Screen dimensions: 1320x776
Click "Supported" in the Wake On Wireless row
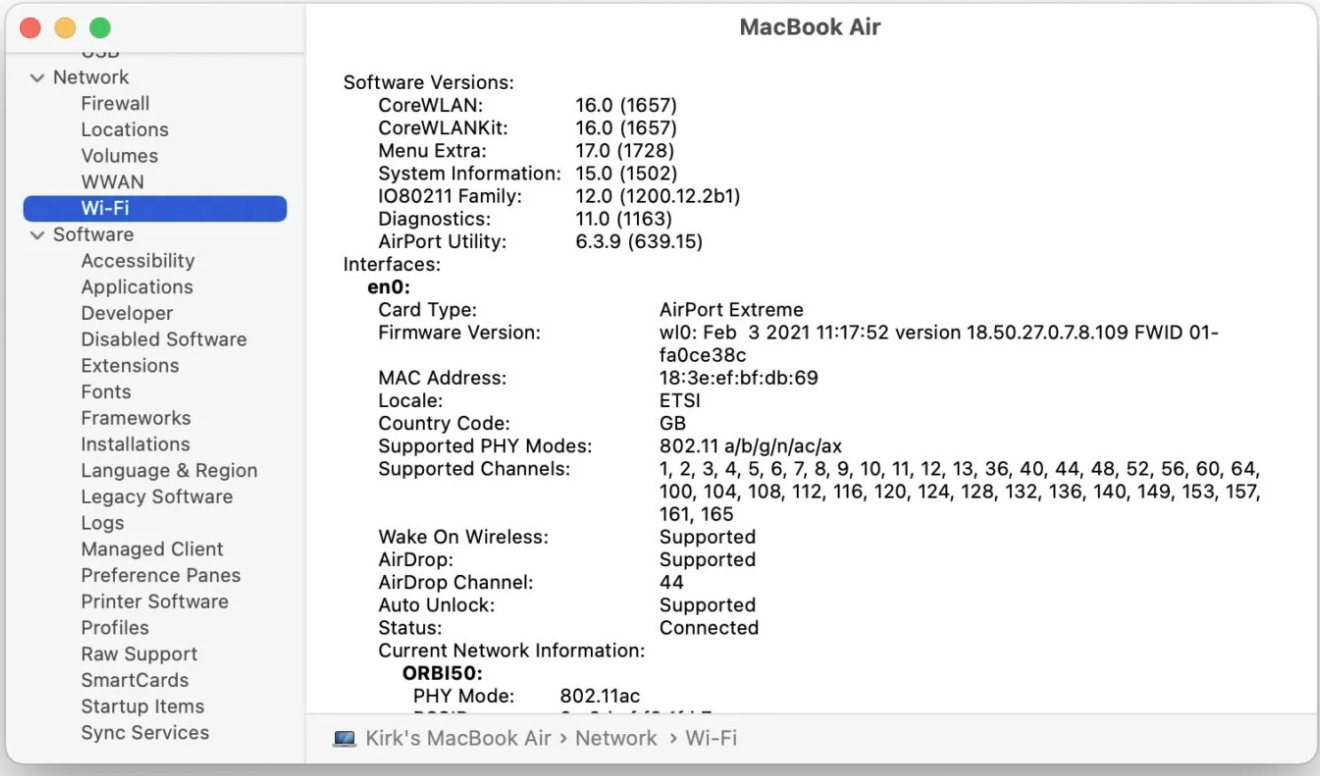(x=707, y=537)
